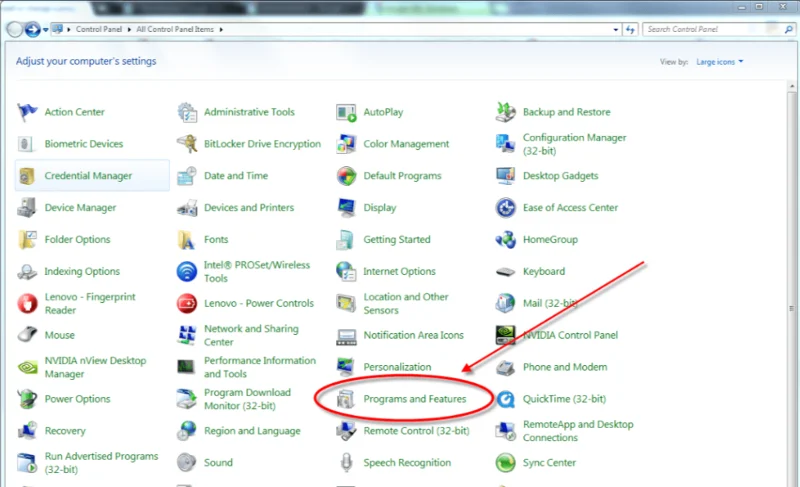Click the Ease of Access Center icon
The height and width of the screenshot is (487, 800).
(506, 208)
